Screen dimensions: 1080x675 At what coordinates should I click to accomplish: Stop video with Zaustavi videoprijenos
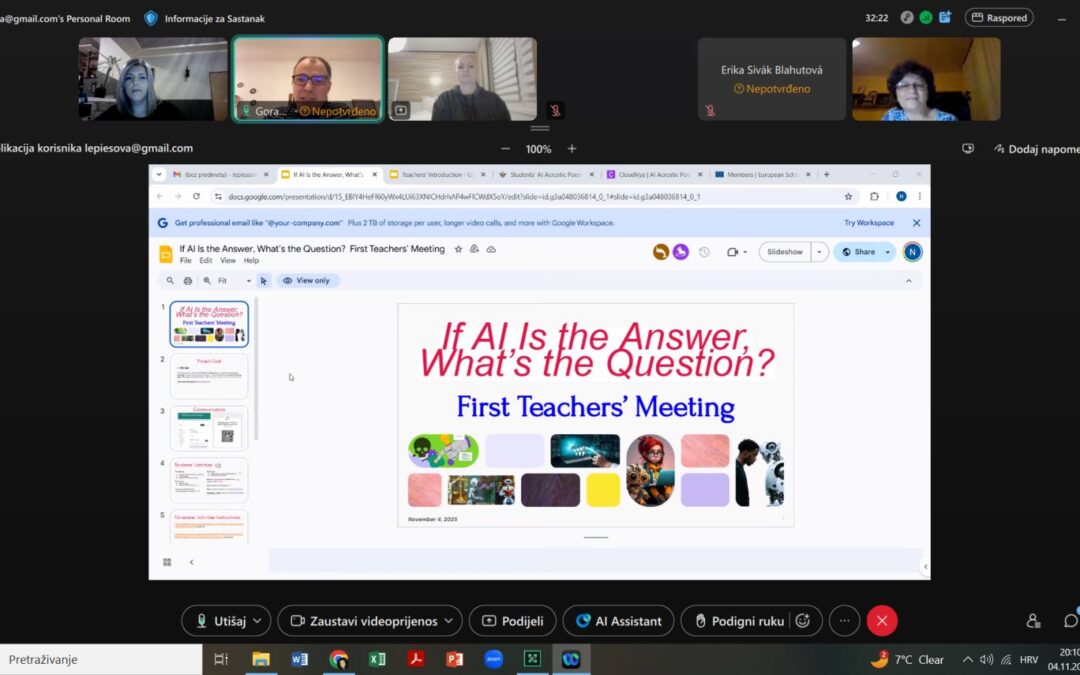pyautogui.click(x=363, y=621)
